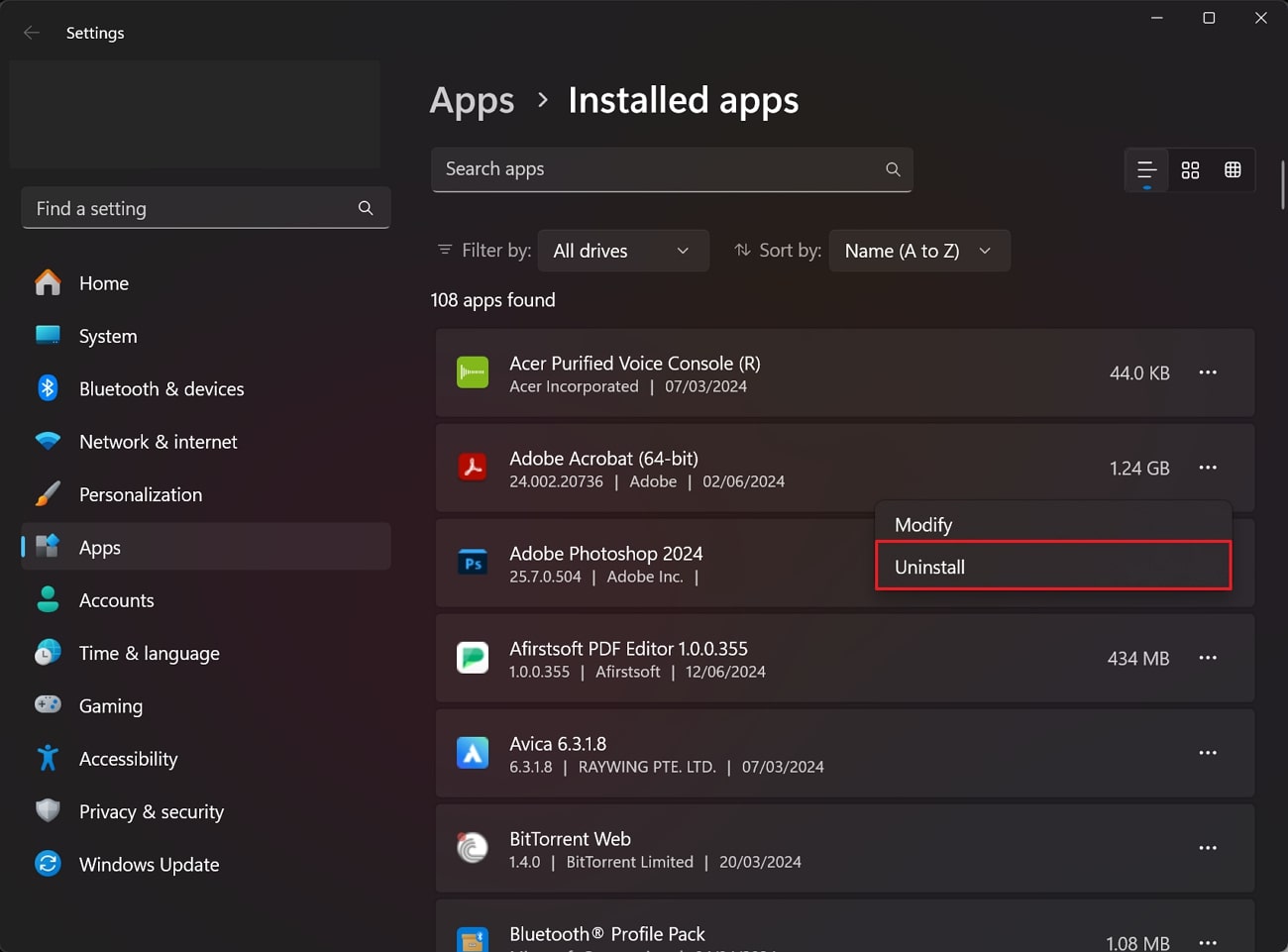Click the magnifier icon in Search apps

(x=893, y=169)
